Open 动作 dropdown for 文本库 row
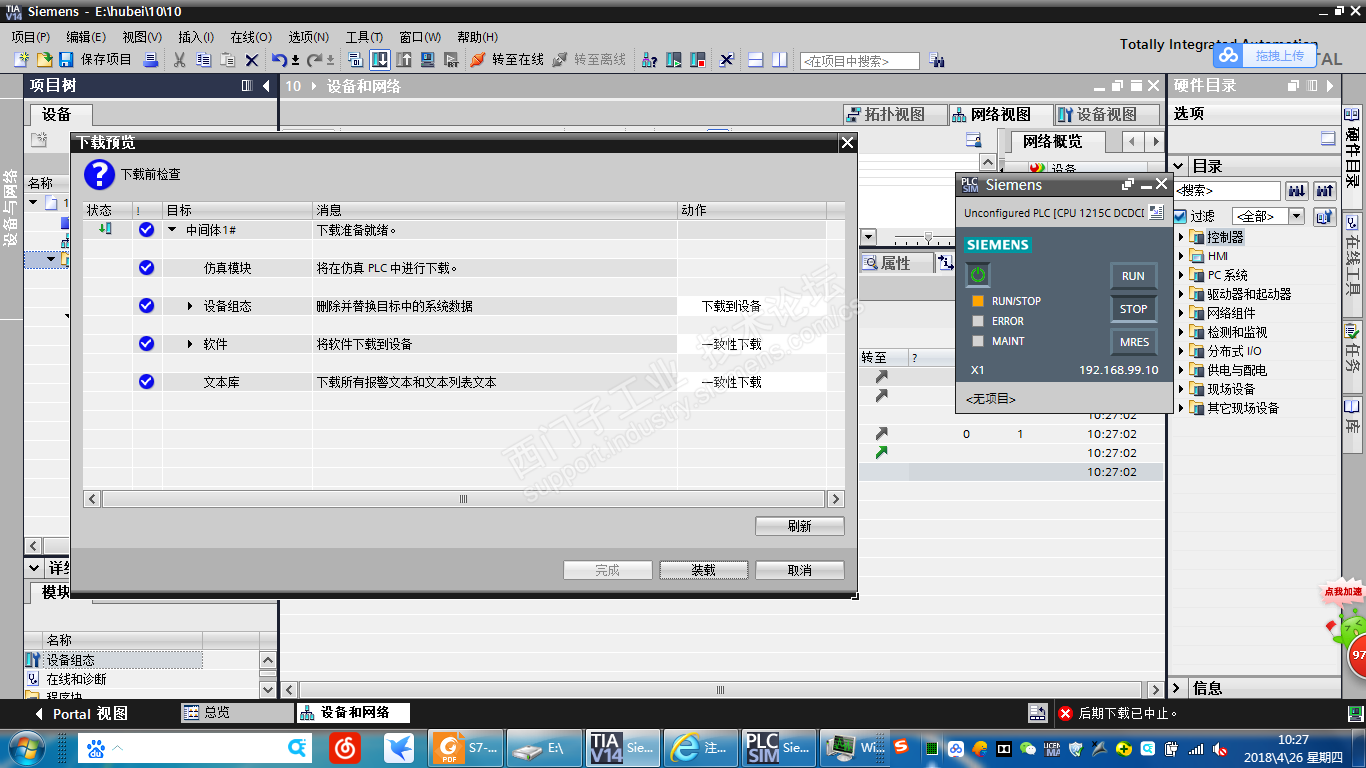 [752, 382]
